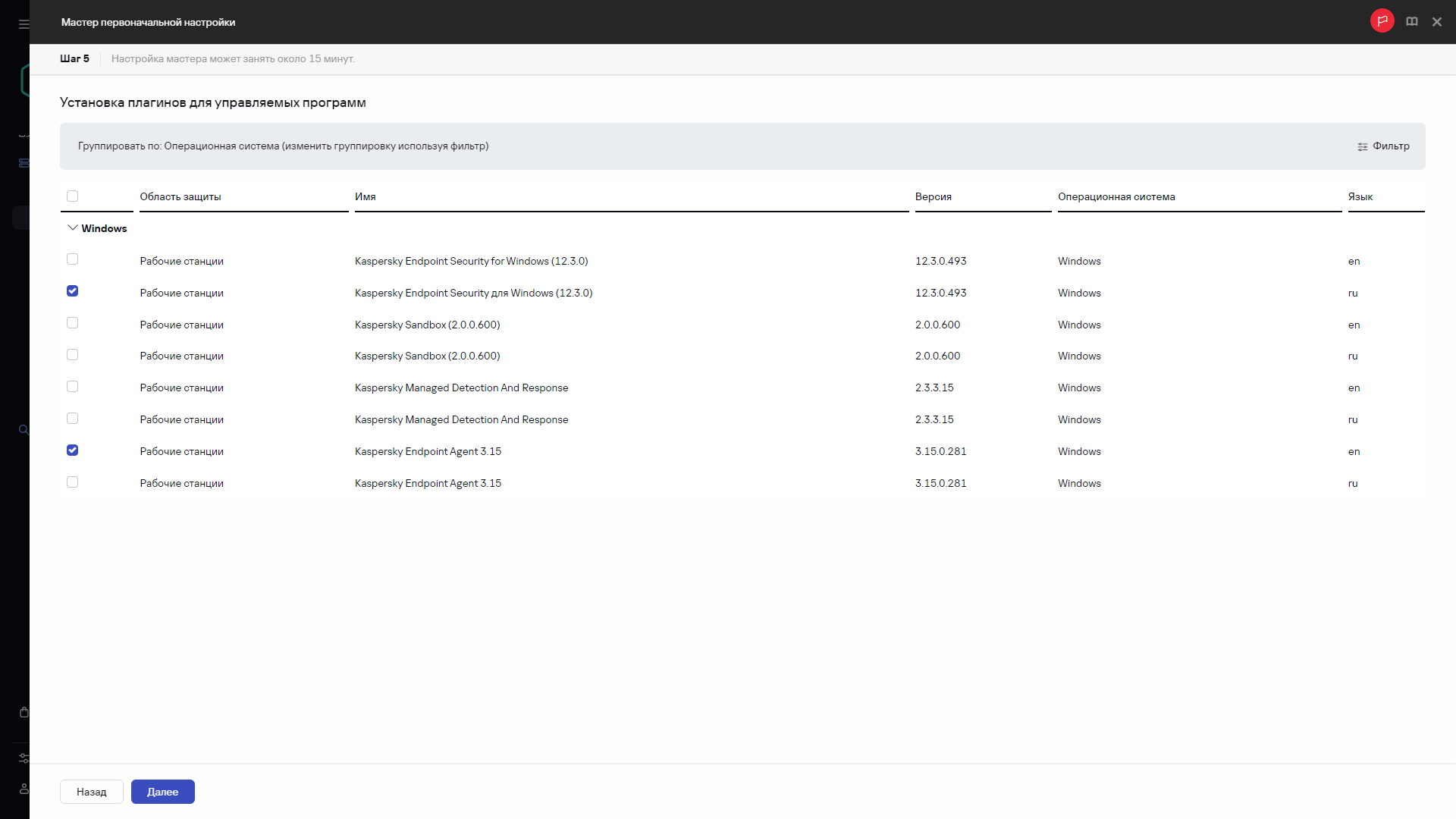Image resolution: width=1456 pixels, height=819 pixels.
Task: Check Managed Detection And Response ru plugin
Action: pyautogui.click(x=72, y=419)
